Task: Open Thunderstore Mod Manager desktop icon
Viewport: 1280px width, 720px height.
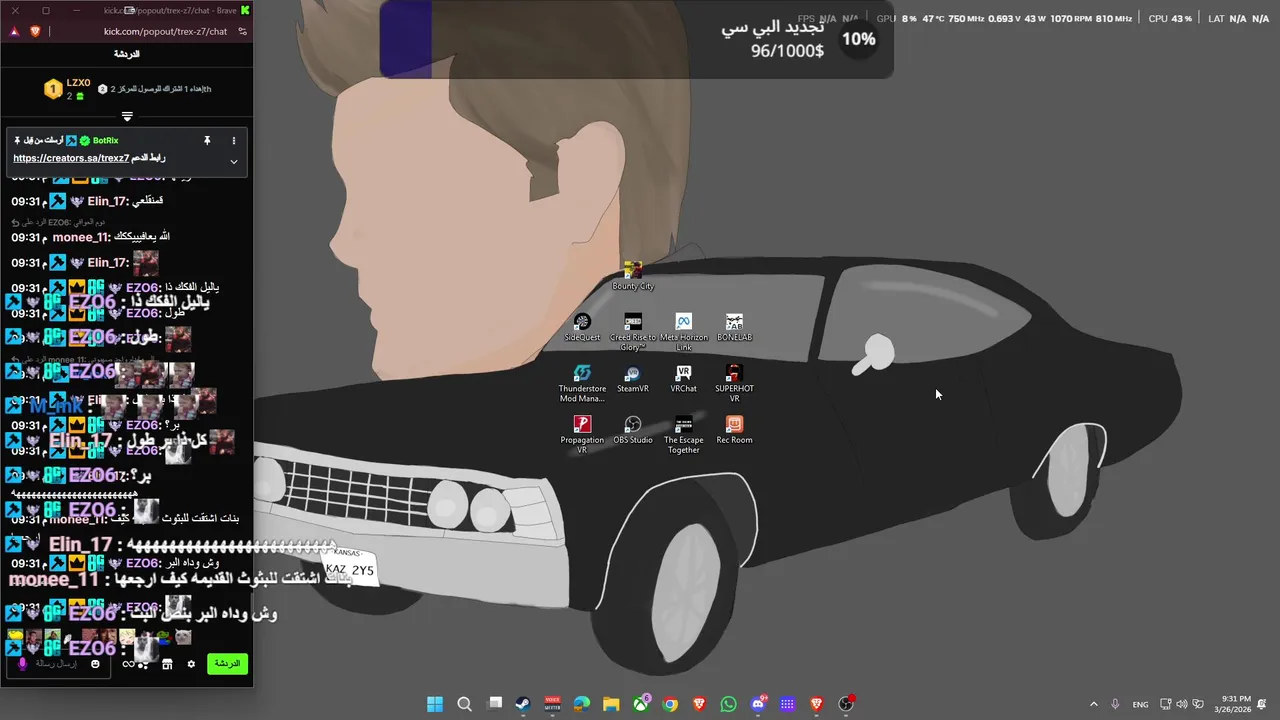Action: (x=582, y=384)
